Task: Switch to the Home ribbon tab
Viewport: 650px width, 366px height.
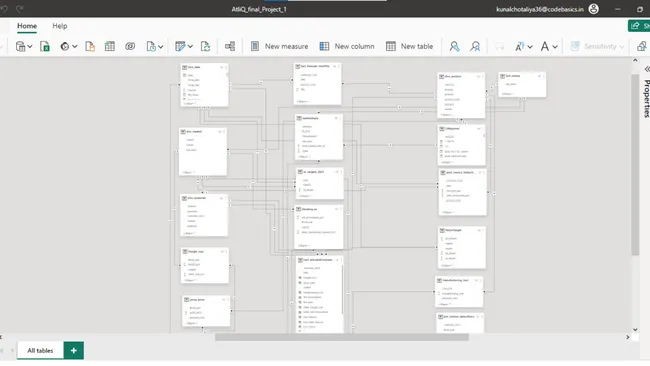Action: [27, 26]
